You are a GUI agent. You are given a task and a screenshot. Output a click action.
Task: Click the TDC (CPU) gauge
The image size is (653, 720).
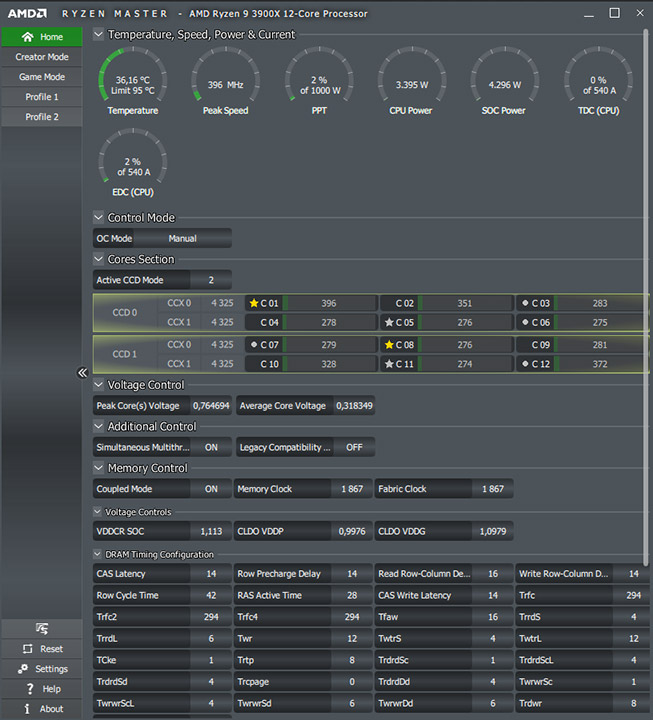[598, 81]
